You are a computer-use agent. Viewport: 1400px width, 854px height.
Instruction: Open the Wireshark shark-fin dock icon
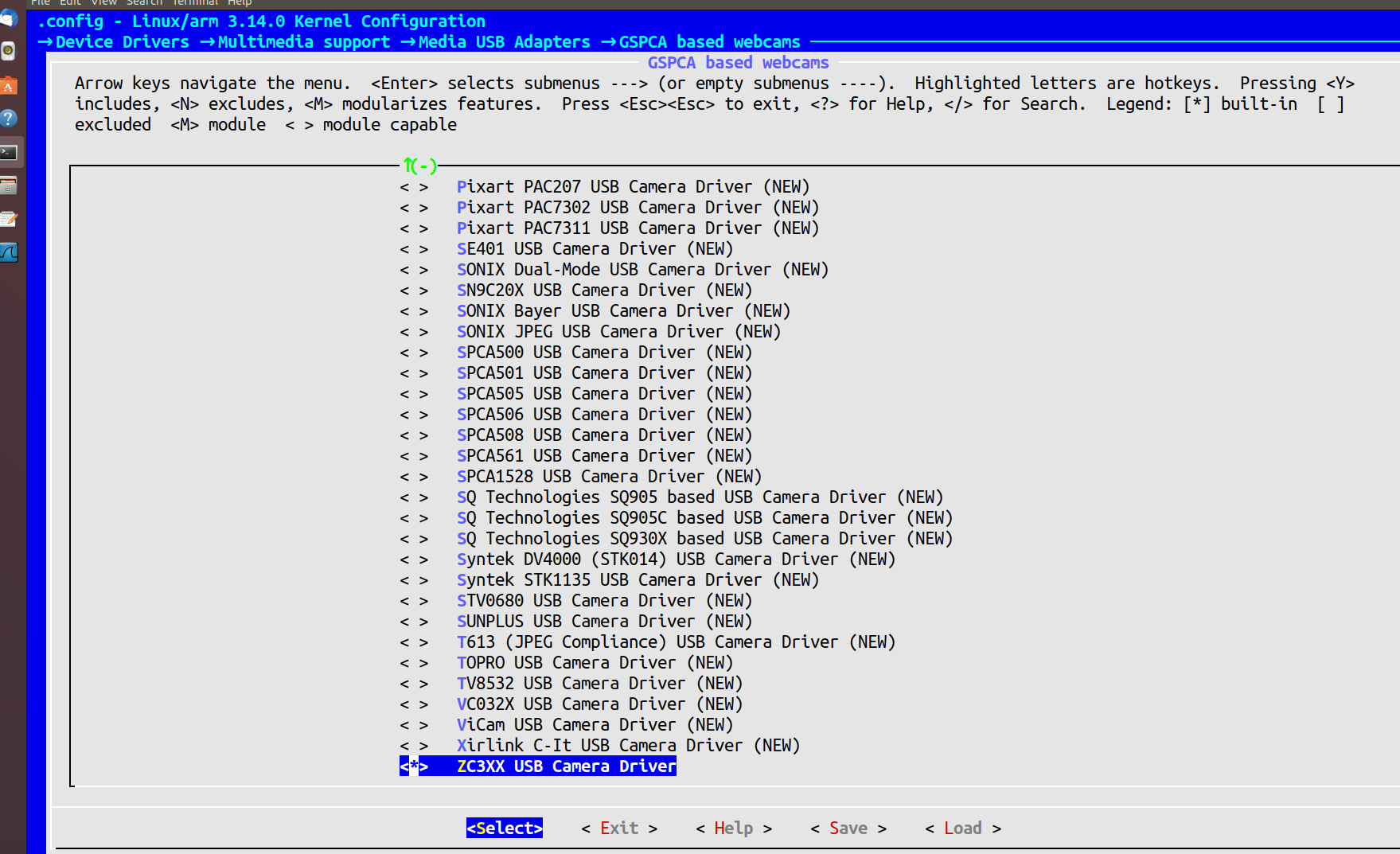pos(9,252)
